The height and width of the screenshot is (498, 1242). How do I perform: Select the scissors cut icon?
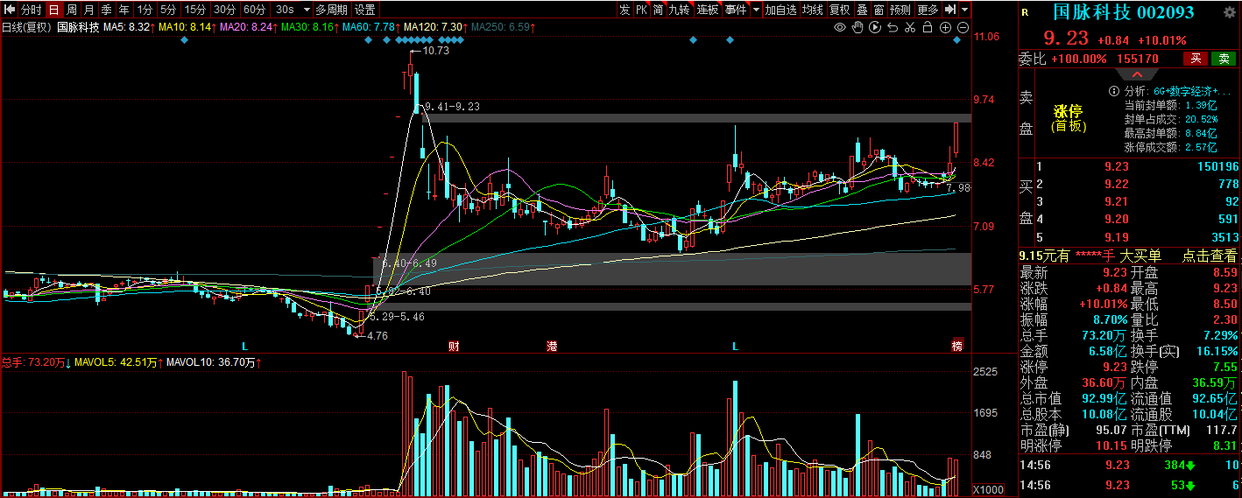coord(910,27)
